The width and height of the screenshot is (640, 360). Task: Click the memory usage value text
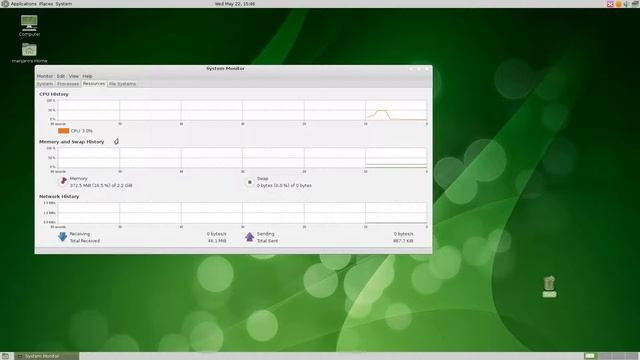pyautogui.click(x=101, y=185)
